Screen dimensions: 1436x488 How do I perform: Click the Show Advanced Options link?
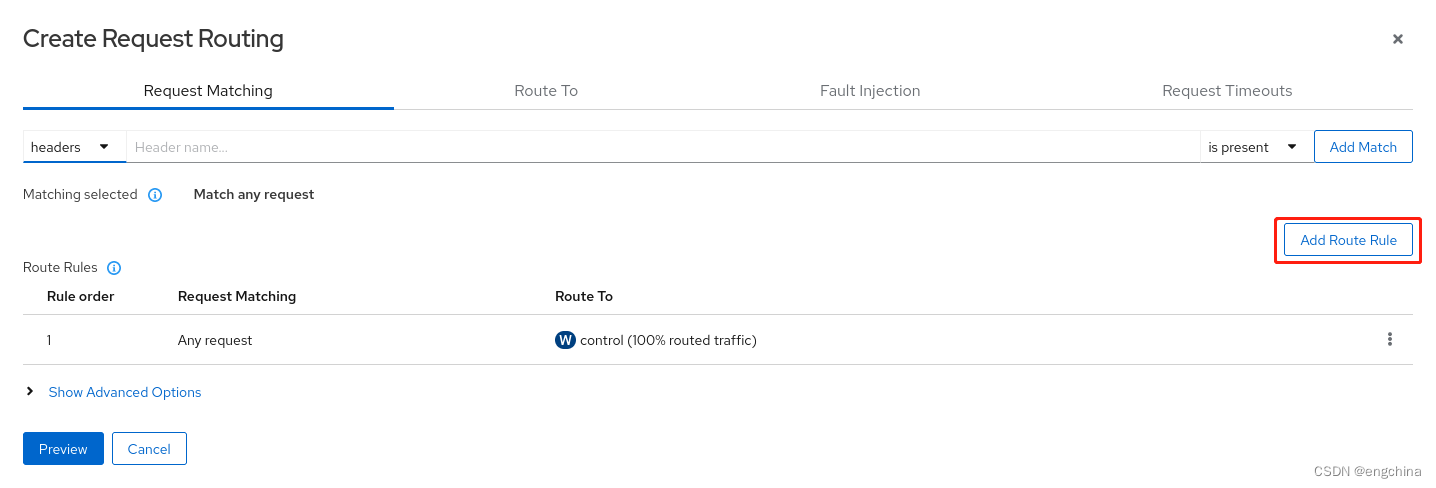(x=125, y=392)
